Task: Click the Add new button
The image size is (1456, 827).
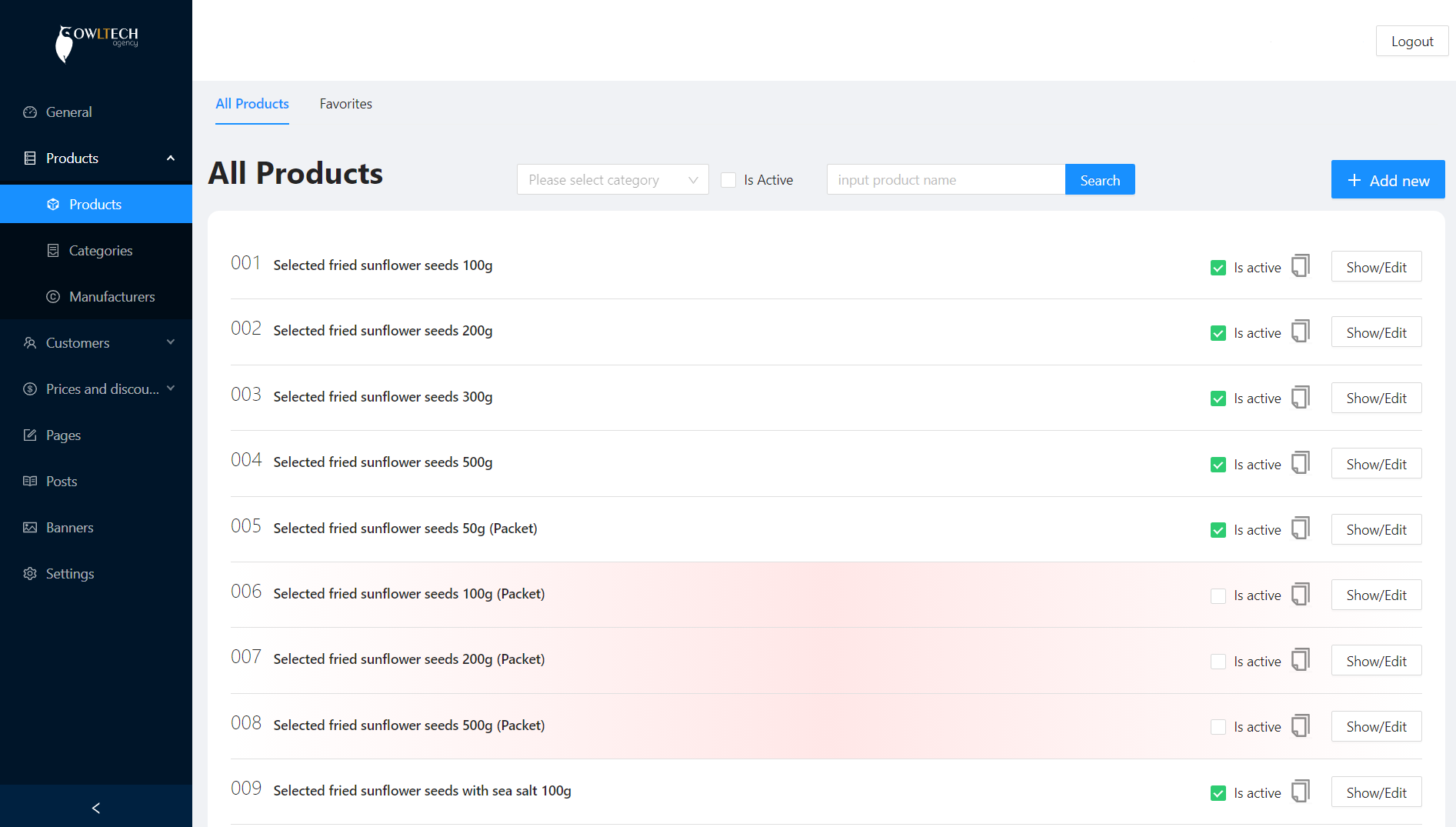Action: tap(1388, 180)
